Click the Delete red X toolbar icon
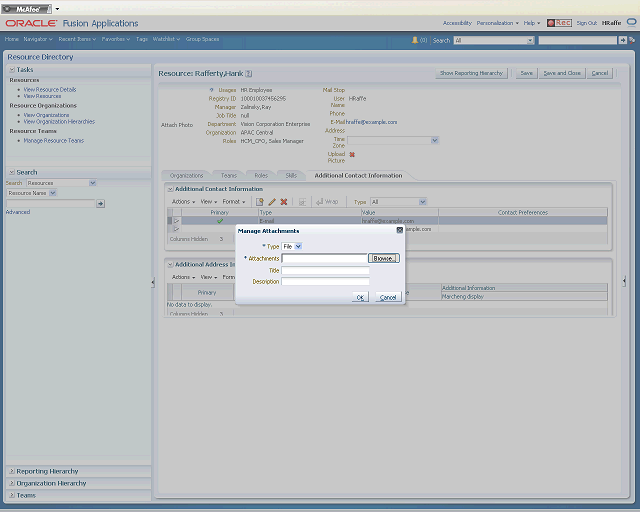The height and width of the screenshot is (512, 640). pyautogui.click(x=284, y=202)
